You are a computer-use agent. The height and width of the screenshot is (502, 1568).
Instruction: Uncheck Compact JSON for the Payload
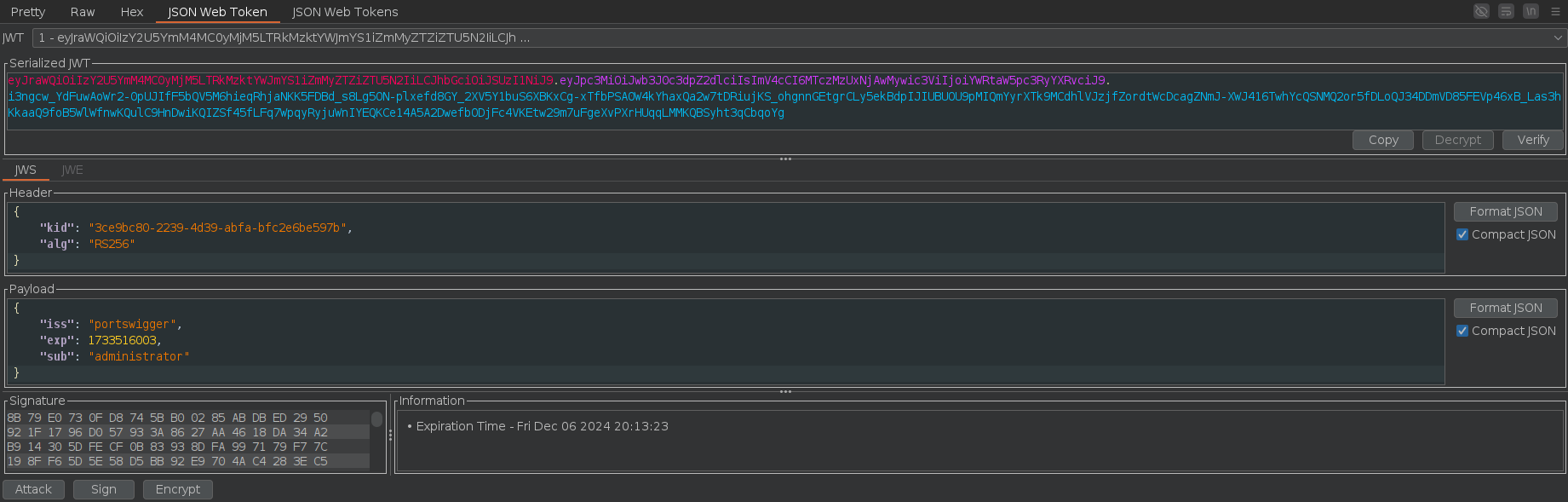coord(1462,331)
